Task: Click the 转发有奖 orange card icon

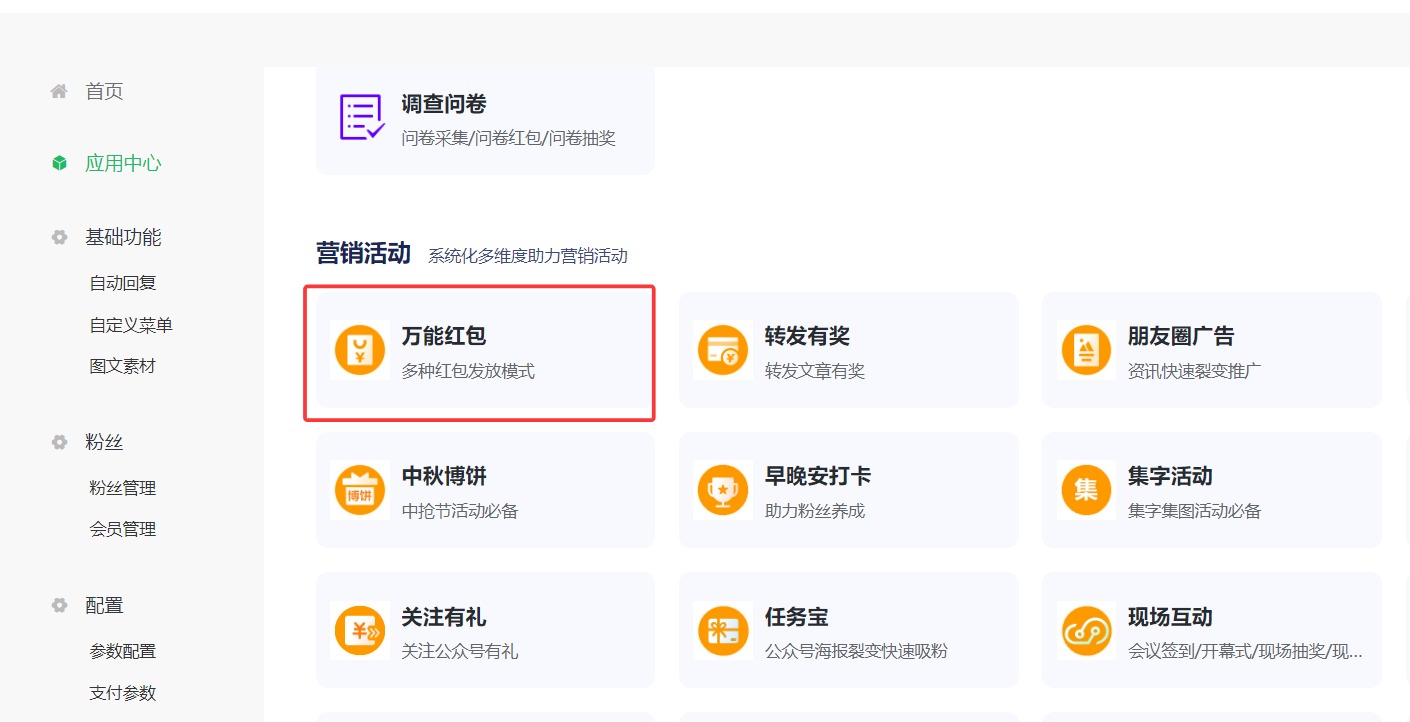Action: tap(722, 350)
